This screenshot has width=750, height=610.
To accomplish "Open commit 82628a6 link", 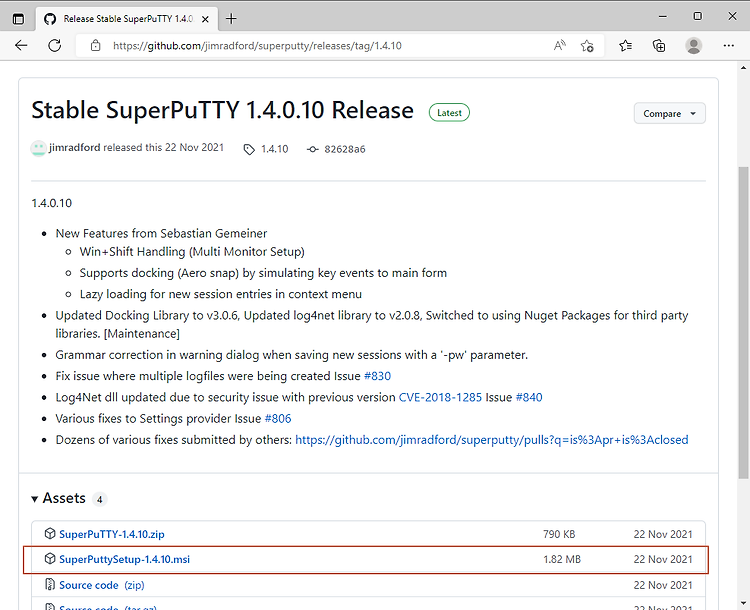I will point(336,149).
